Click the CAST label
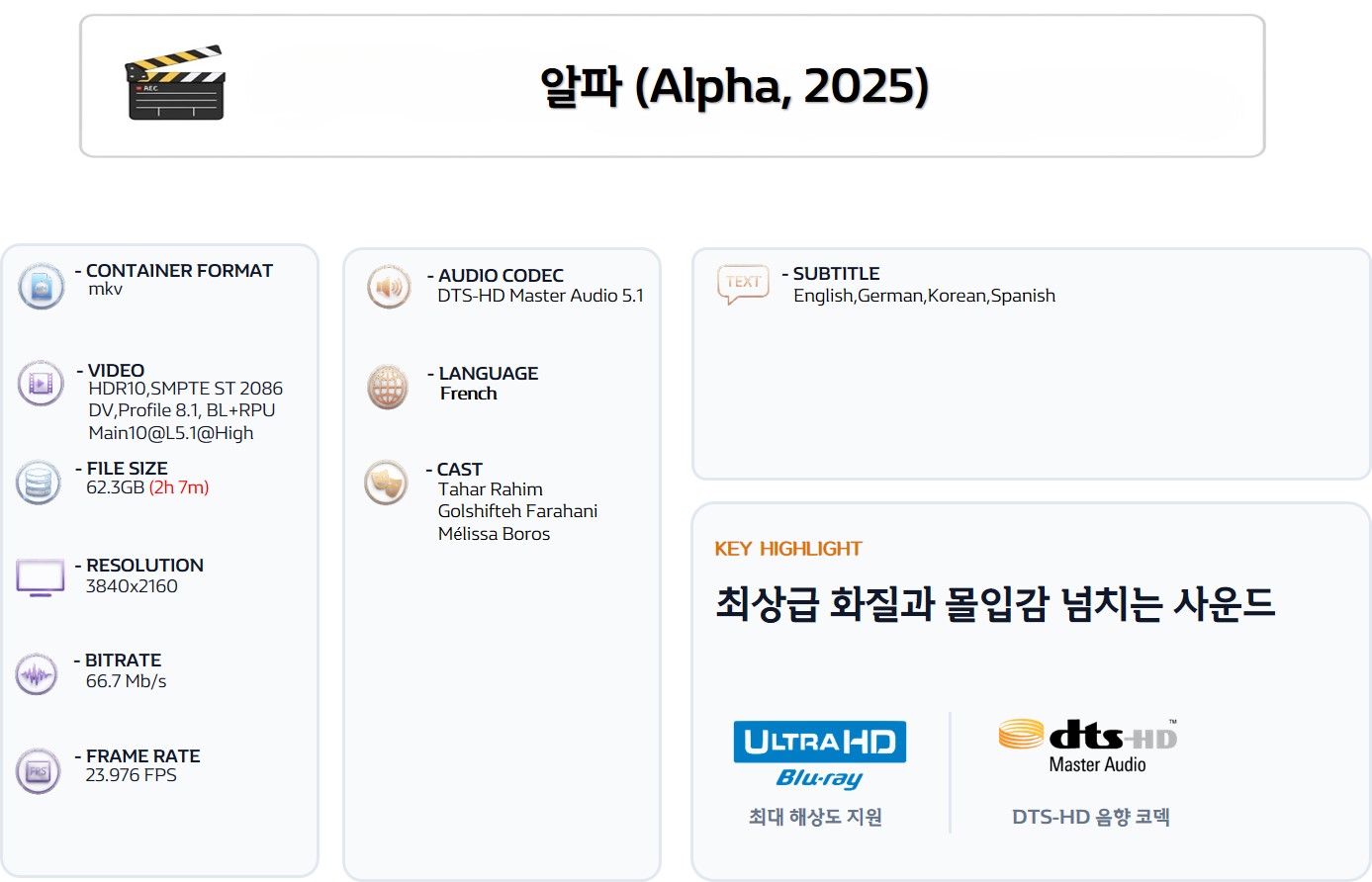The height and width of the screenshot is (882, 1372). click(459, 470)
